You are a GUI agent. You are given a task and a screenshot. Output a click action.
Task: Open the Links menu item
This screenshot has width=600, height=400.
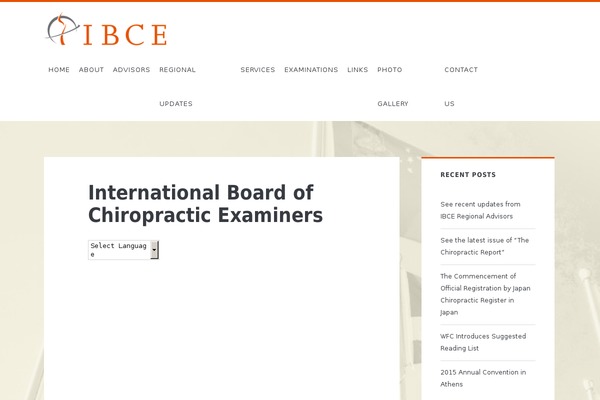357,70
